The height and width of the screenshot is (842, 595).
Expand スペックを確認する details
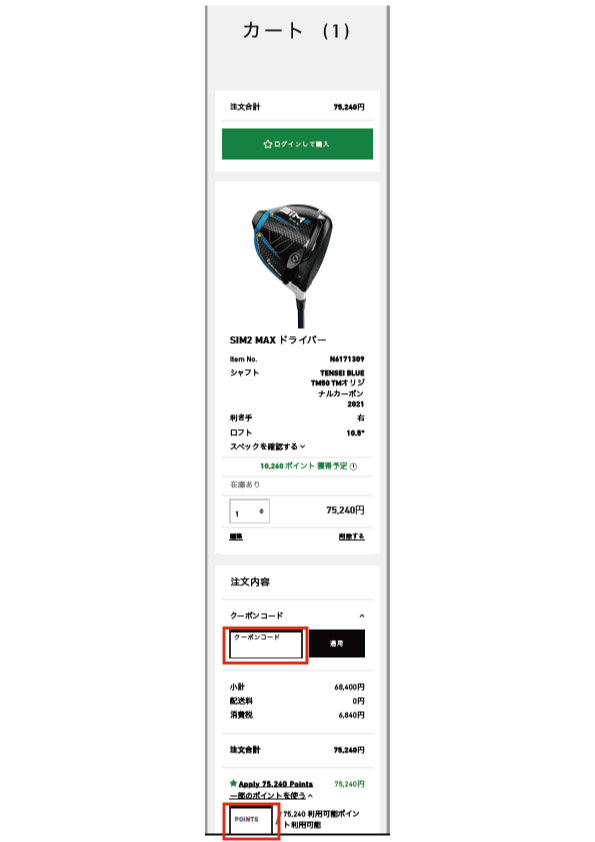(x=268, y=446)
